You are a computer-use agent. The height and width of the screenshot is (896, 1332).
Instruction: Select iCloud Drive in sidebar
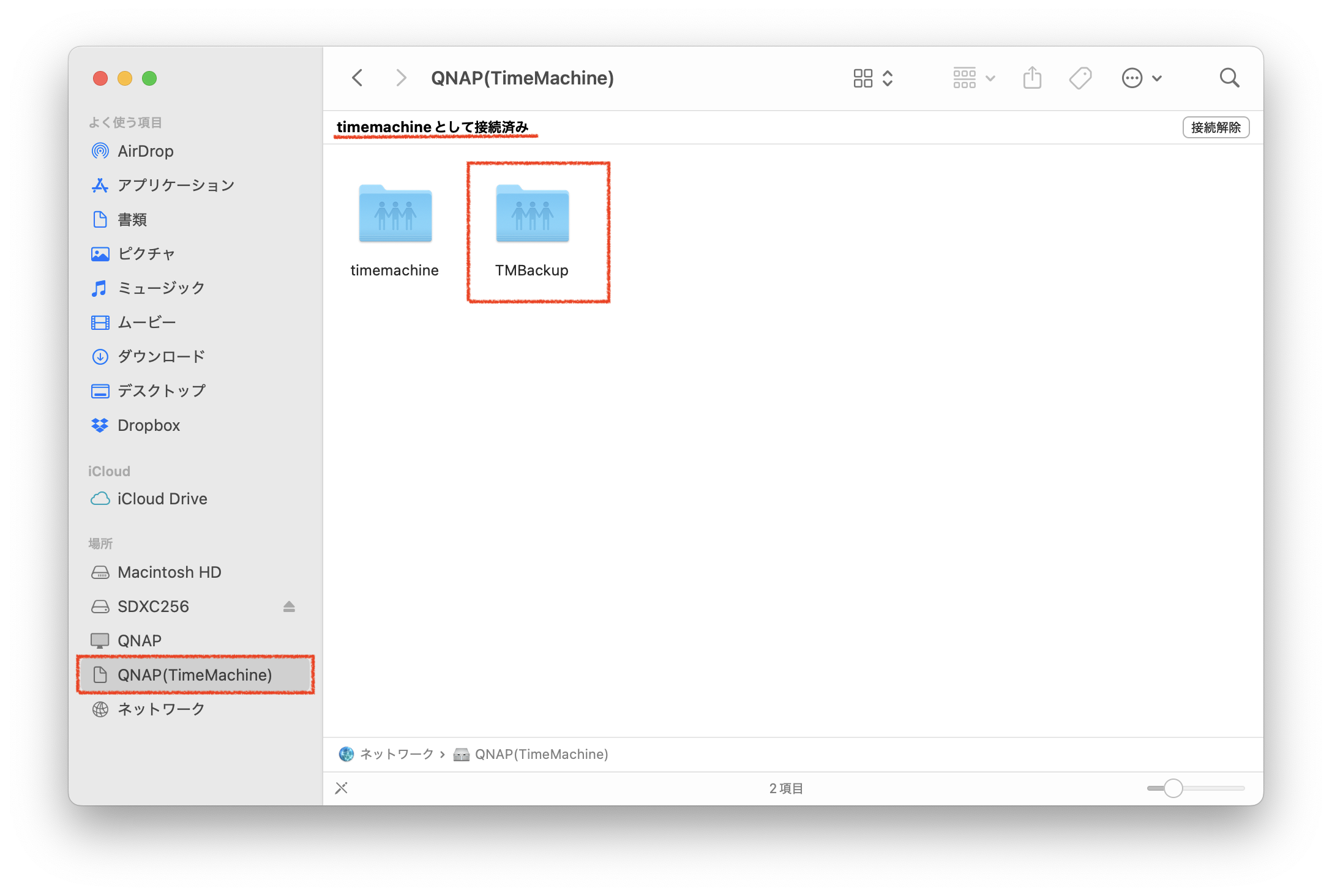(x=162, y=499)
